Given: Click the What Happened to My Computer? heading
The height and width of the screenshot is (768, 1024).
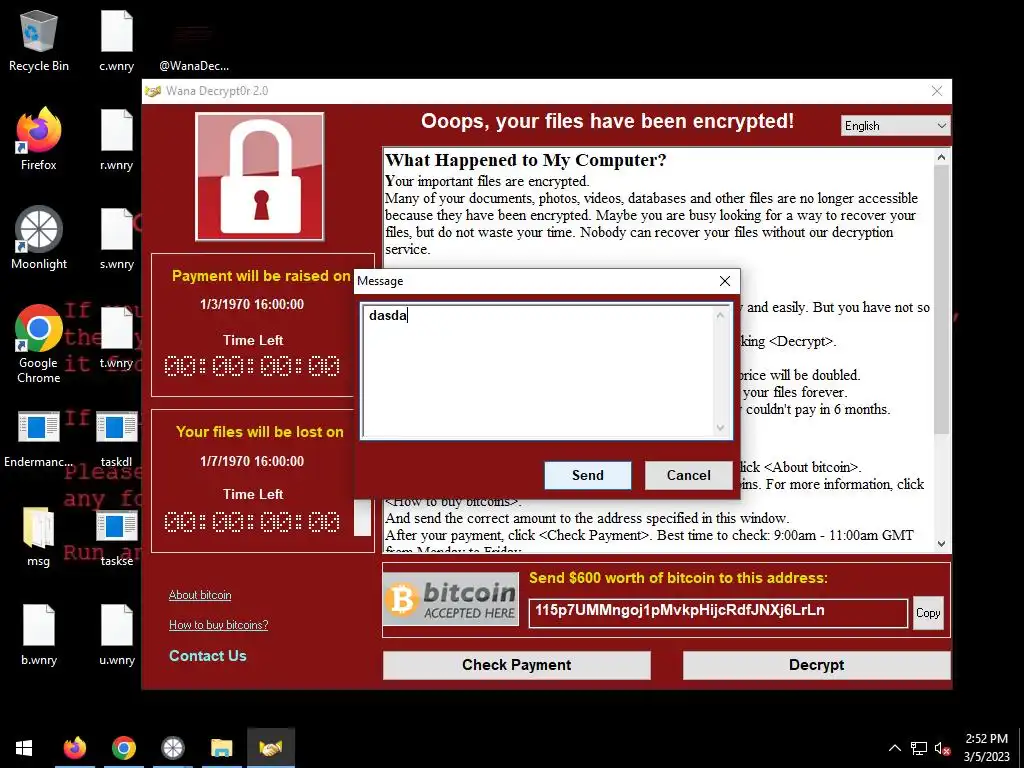Looking at the screenshot, I should [x=526, y=160].
